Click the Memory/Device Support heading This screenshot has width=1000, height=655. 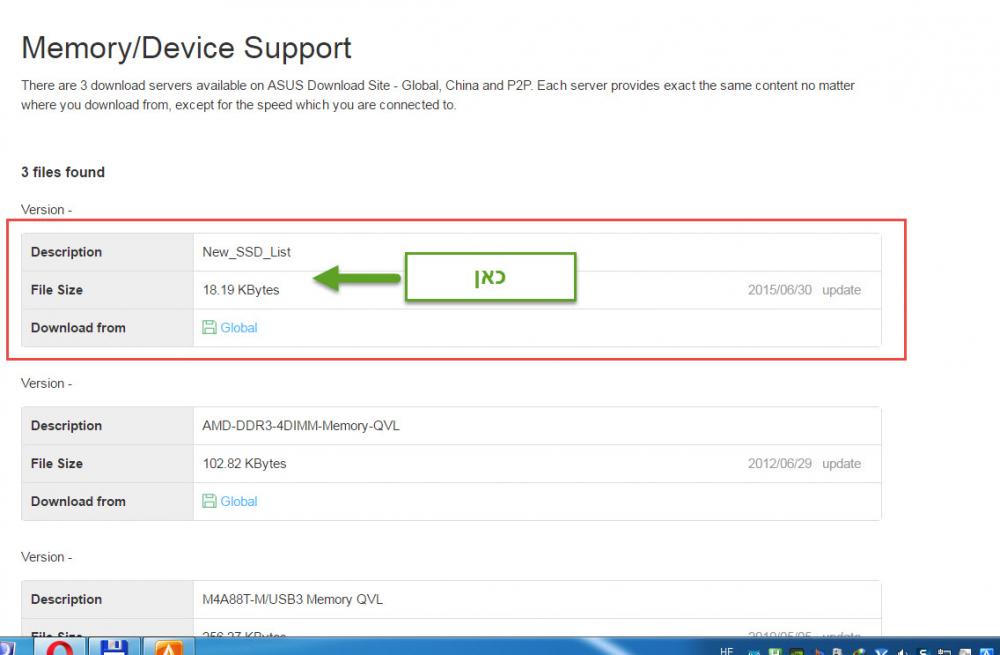pyautogui.click(x=186, y=48)
